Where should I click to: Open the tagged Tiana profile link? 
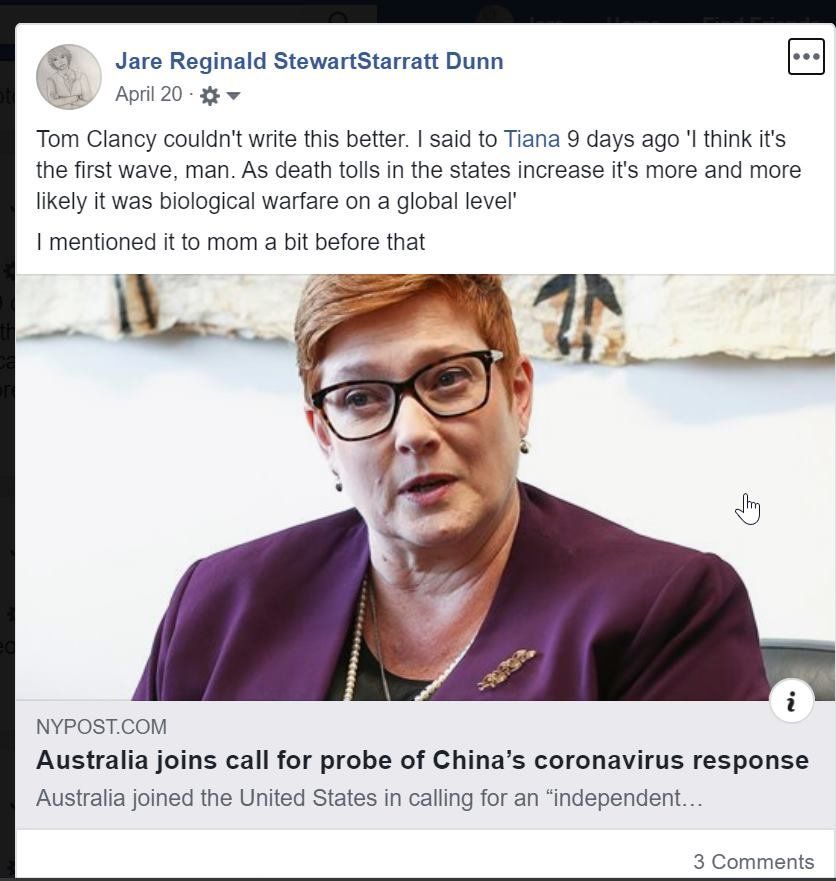click(531, 139)
